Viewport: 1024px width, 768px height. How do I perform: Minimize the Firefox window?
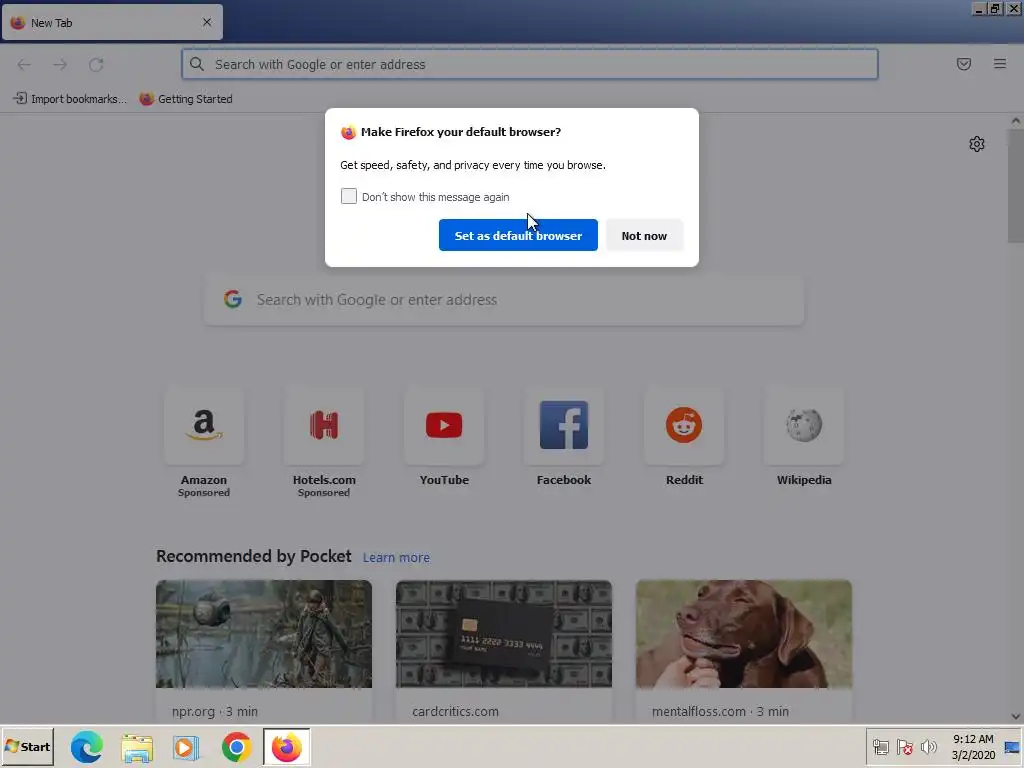coord(978,9)
